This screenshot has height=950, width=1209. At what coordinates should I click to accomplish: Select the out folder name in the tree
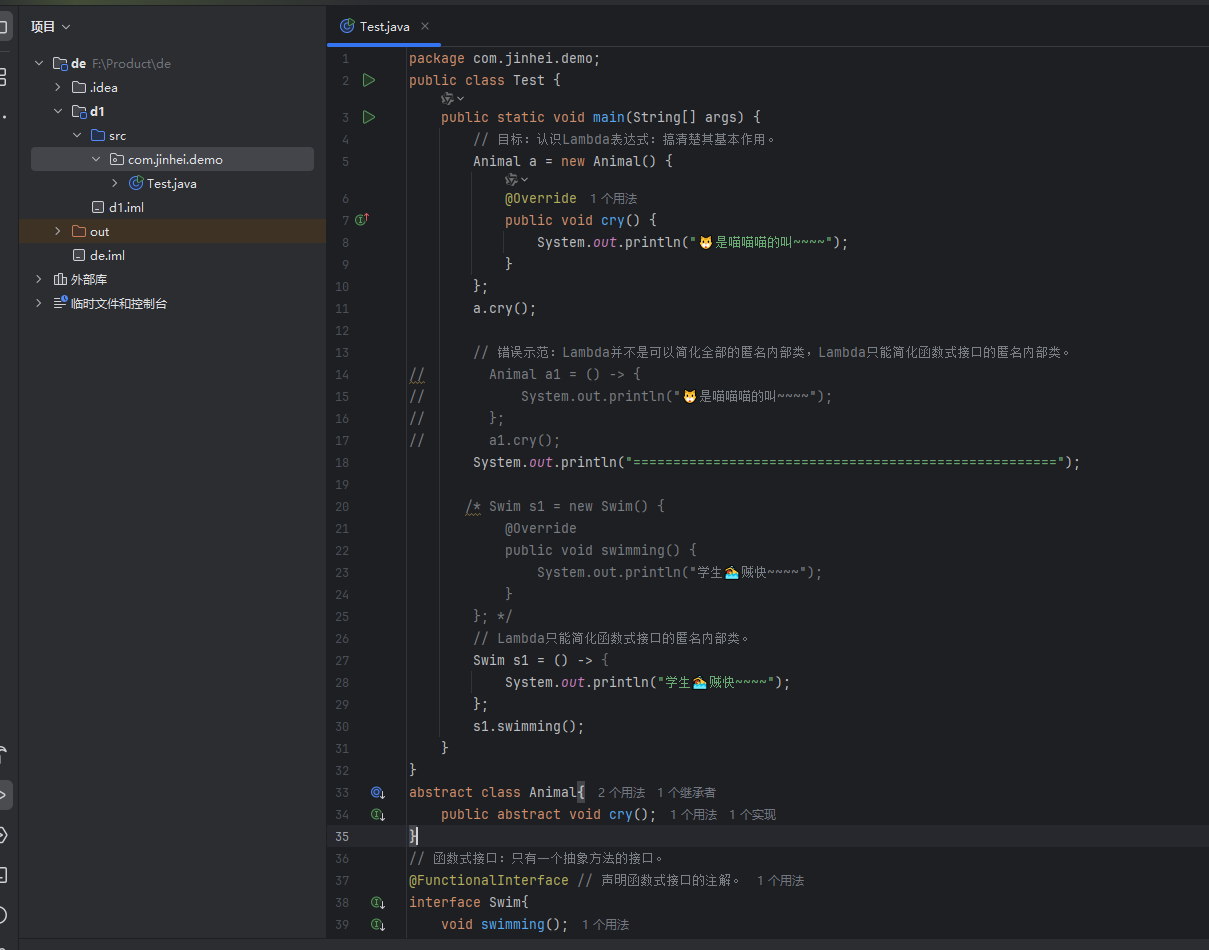100,231
